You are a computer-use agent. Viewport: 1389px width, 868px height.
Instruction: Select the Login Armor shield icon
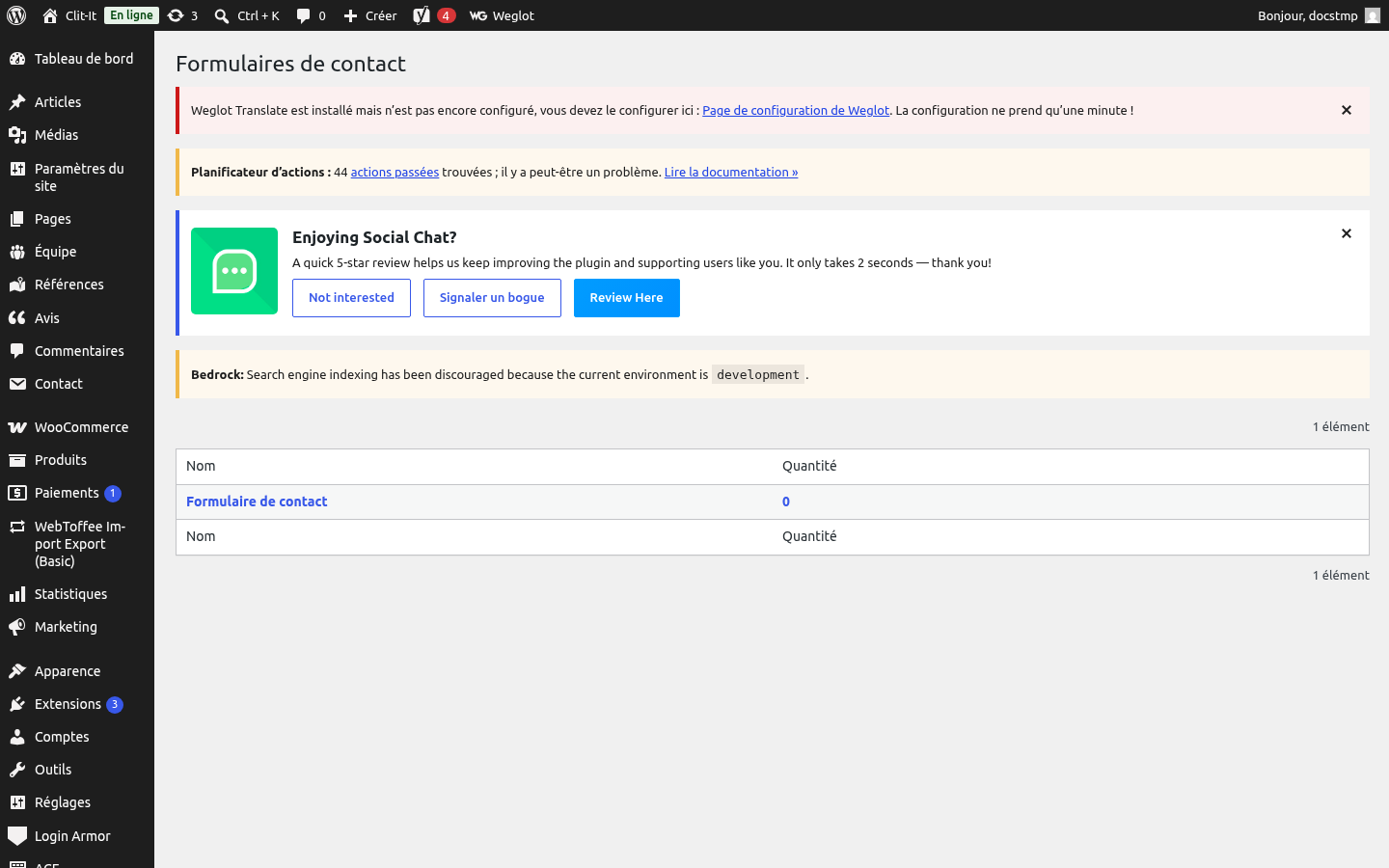click(17, 836)
